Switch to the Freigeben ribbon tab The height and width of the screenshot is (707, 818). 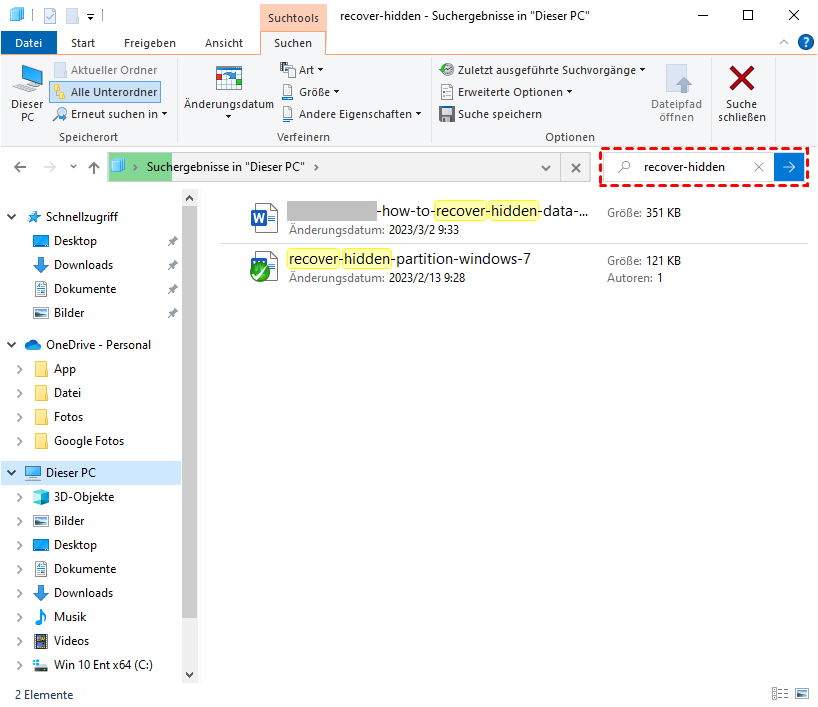pos(150,43)
